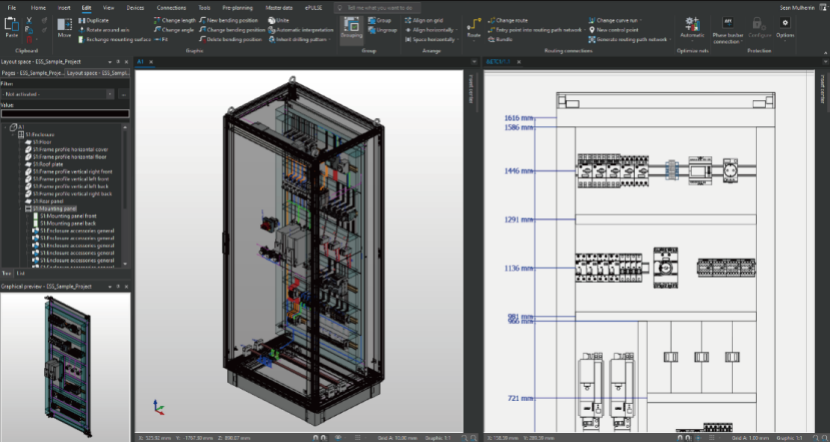Click the Copy icon in Clipboard group
The width and height of the screenshot is (830, 443).
29,30
